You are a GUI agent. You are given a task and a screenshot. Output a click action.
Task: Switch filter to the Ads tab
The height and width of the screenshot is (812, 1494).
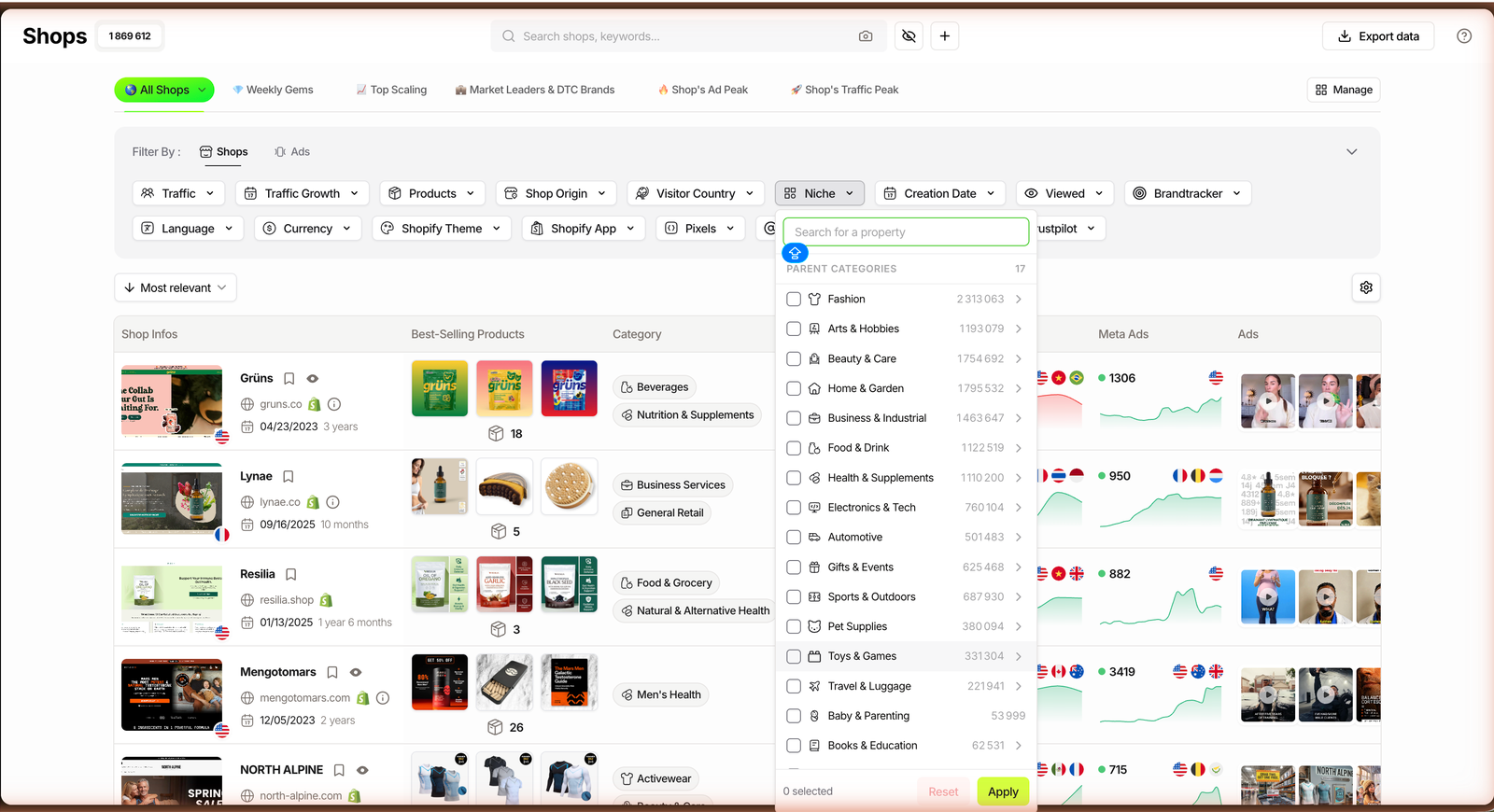pyautogui.click(x=292, y=152)
